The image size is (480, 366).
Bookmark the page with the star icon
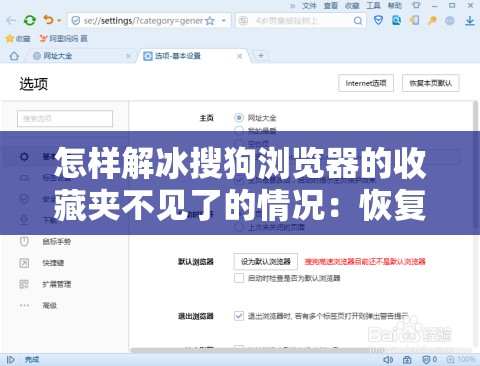[x=210, y=21]
